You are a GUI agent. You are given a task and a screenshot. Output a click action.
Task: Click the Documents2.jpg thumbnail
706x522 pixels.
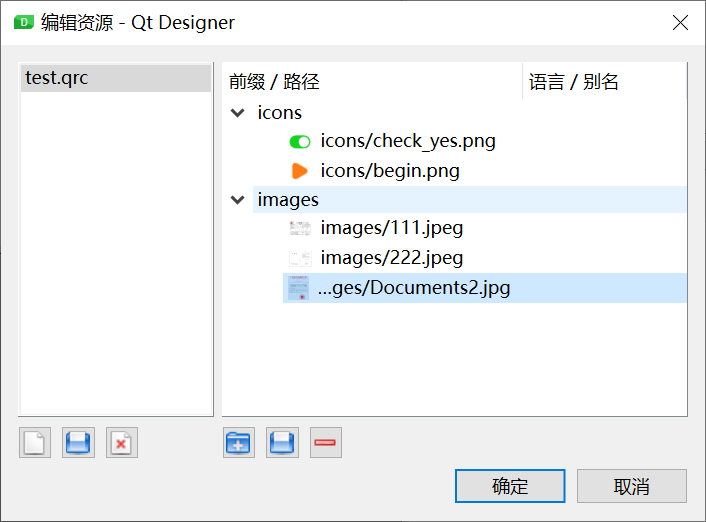click(x=299, y=288)
